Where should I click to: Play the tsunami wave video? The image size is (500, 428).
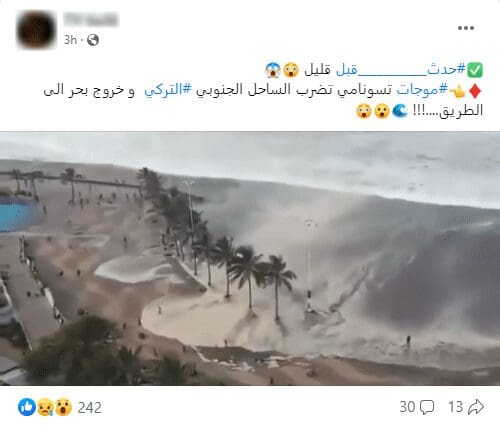(x=250, y=259)
